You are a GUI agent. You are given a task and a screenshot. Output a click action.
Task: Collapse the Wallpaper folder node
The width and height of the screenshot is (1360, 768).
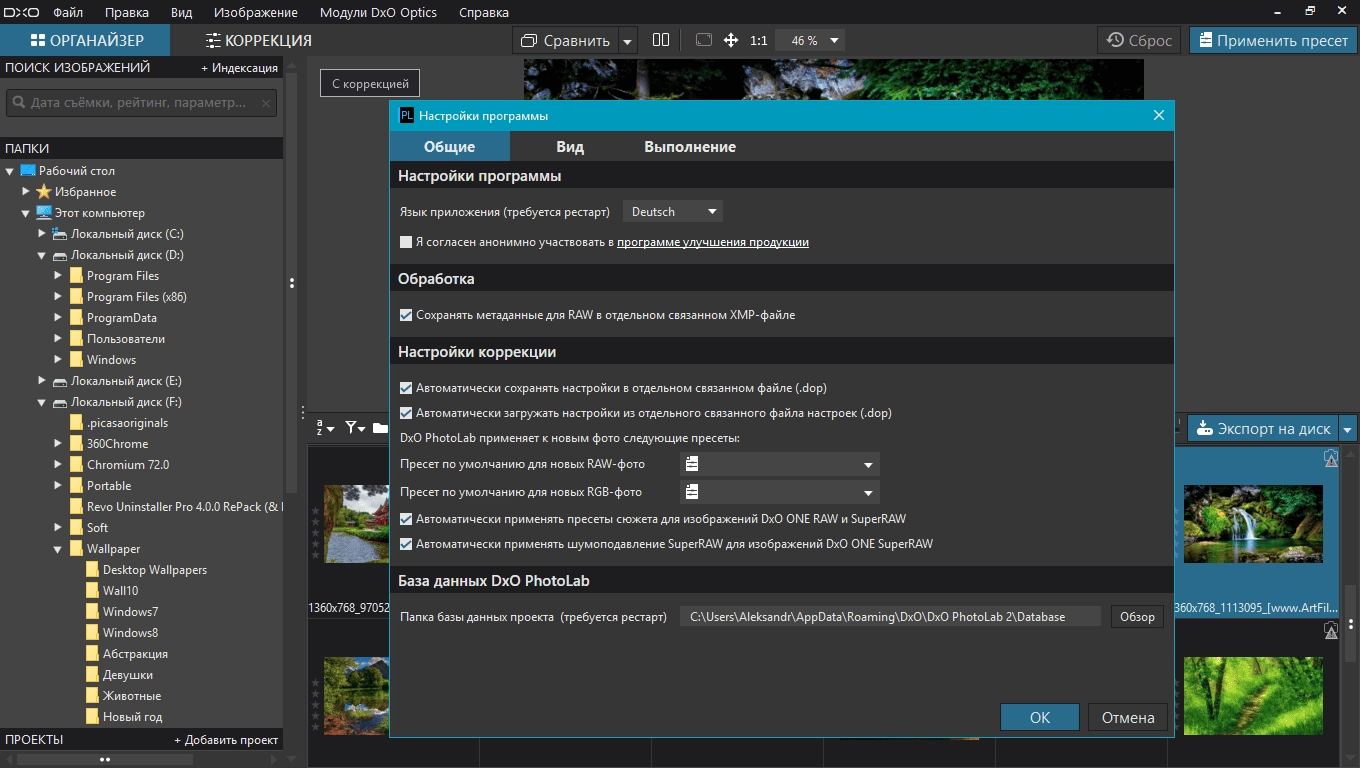pyautogui.click(x=58, y=549)
